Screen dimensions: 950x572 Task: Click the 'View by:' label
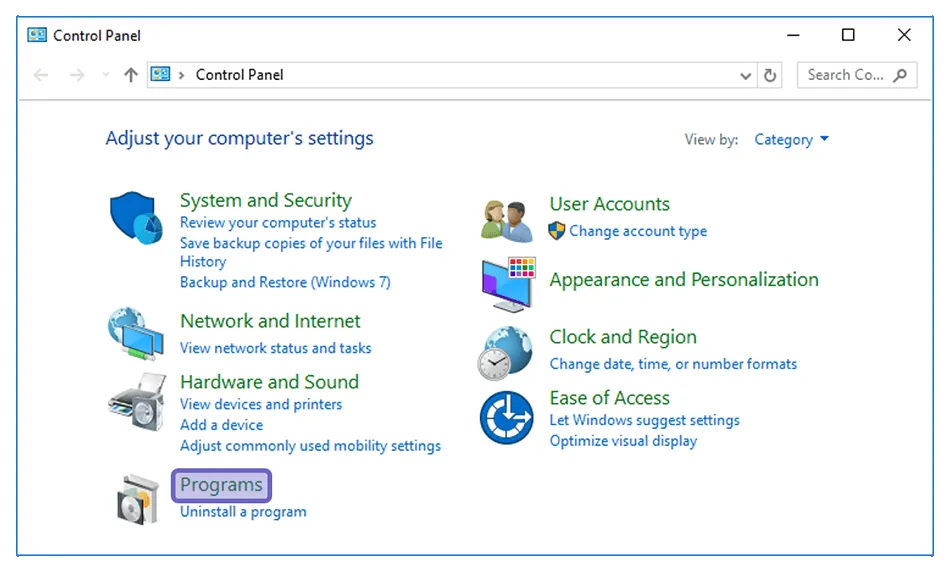pos(711,139)
